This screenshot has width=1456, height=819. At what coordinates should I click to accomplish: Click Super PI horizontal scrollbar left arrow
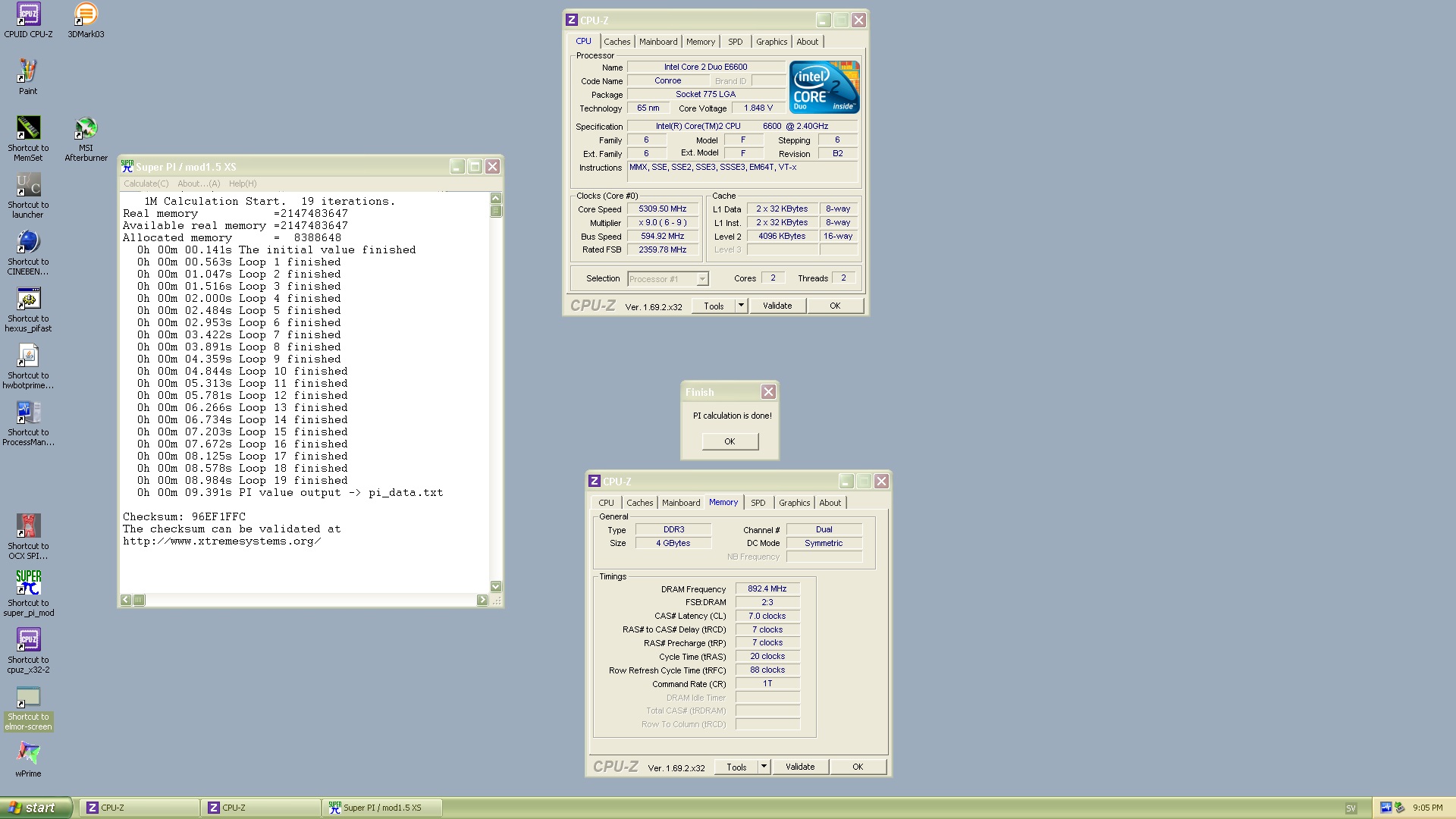pyautogui.click(x=126, y=600)
